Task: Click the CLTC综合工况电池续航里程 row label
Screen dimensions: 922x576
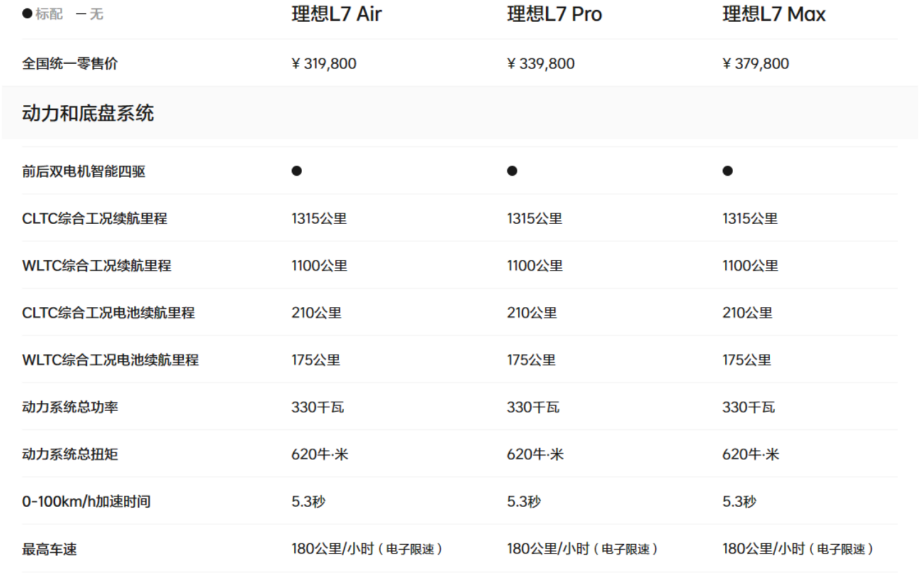Action: [x=108, y=313]
